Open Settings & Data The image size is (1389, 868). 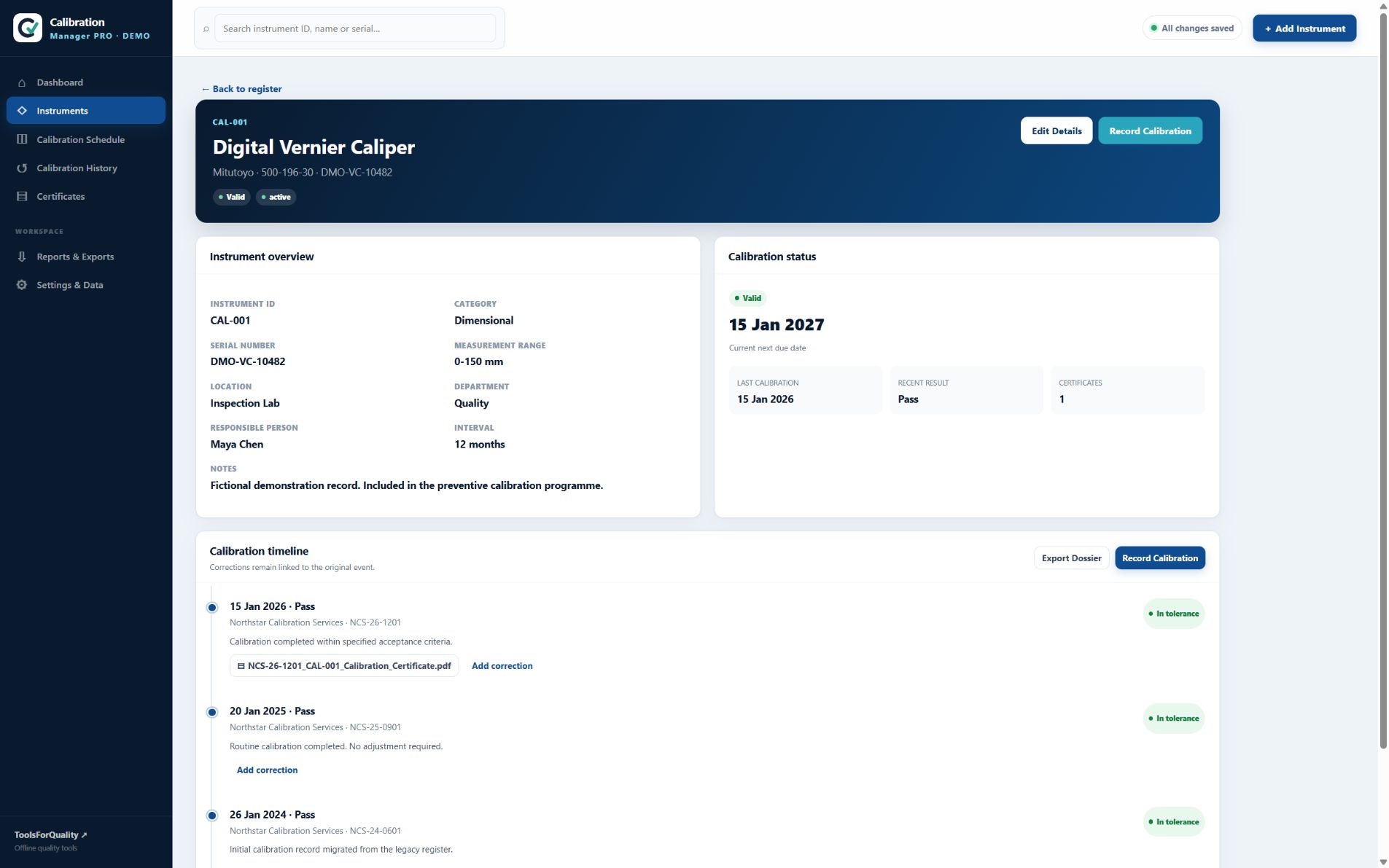[86, 285]
